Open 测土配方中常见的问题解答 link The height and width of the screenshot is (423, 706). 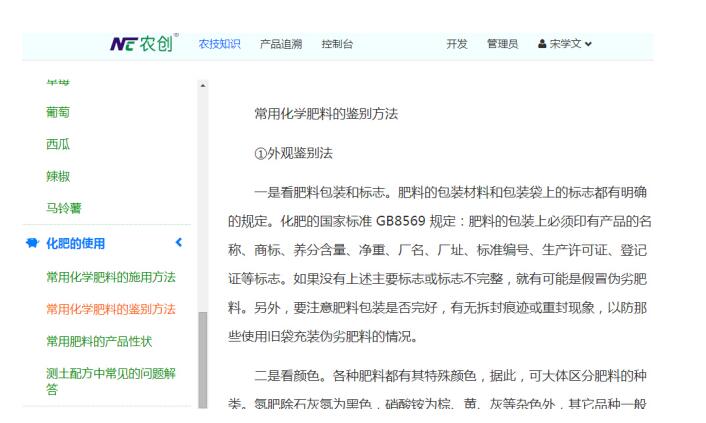click(110, 380)
